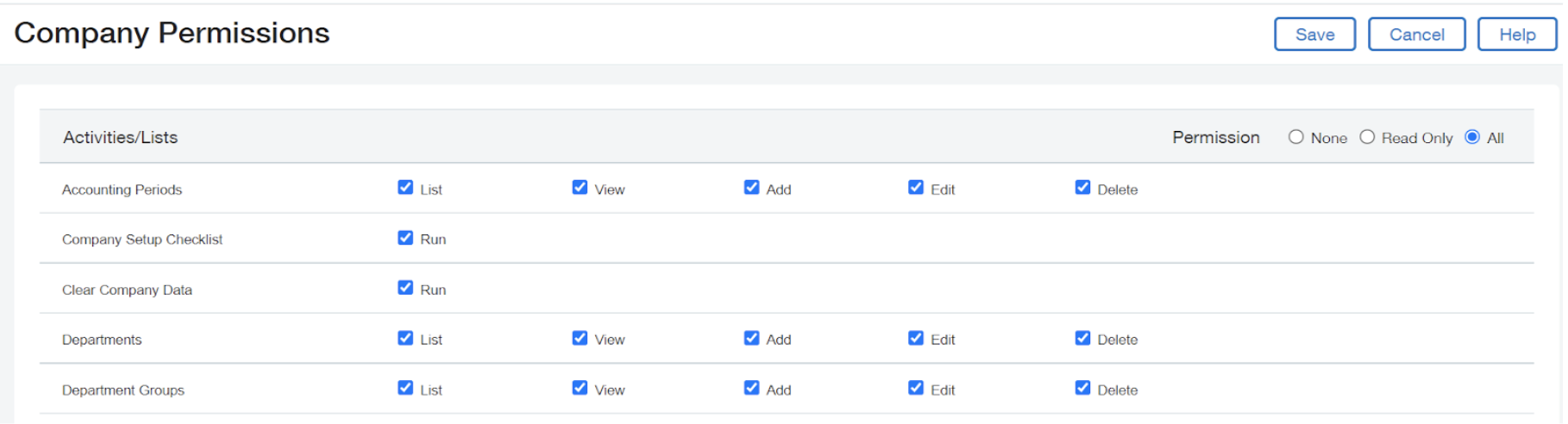
Task: Uncheck Run for Company Setup Checklist
Action: pyautogui.click(x=405, y=238)
